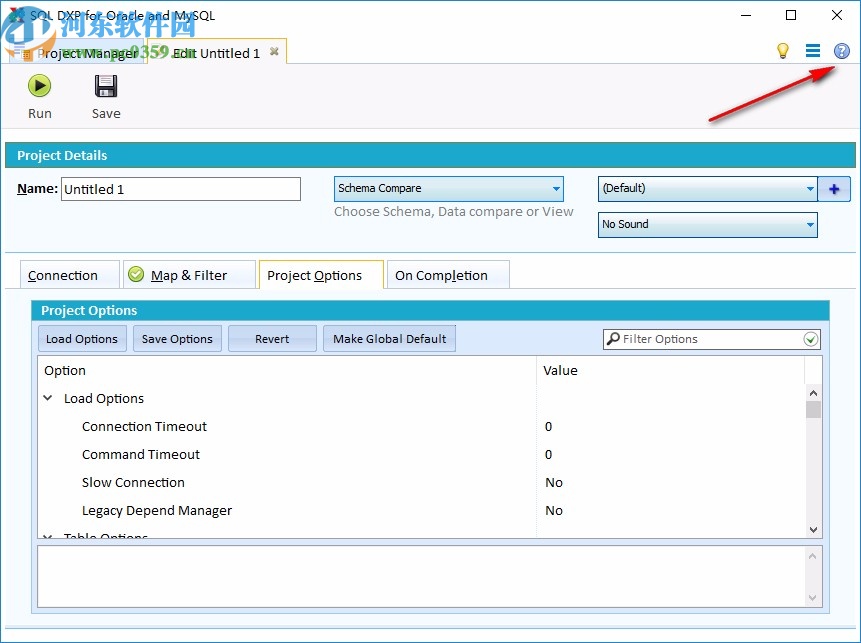Open the On Completion tab

pos(447,274)
